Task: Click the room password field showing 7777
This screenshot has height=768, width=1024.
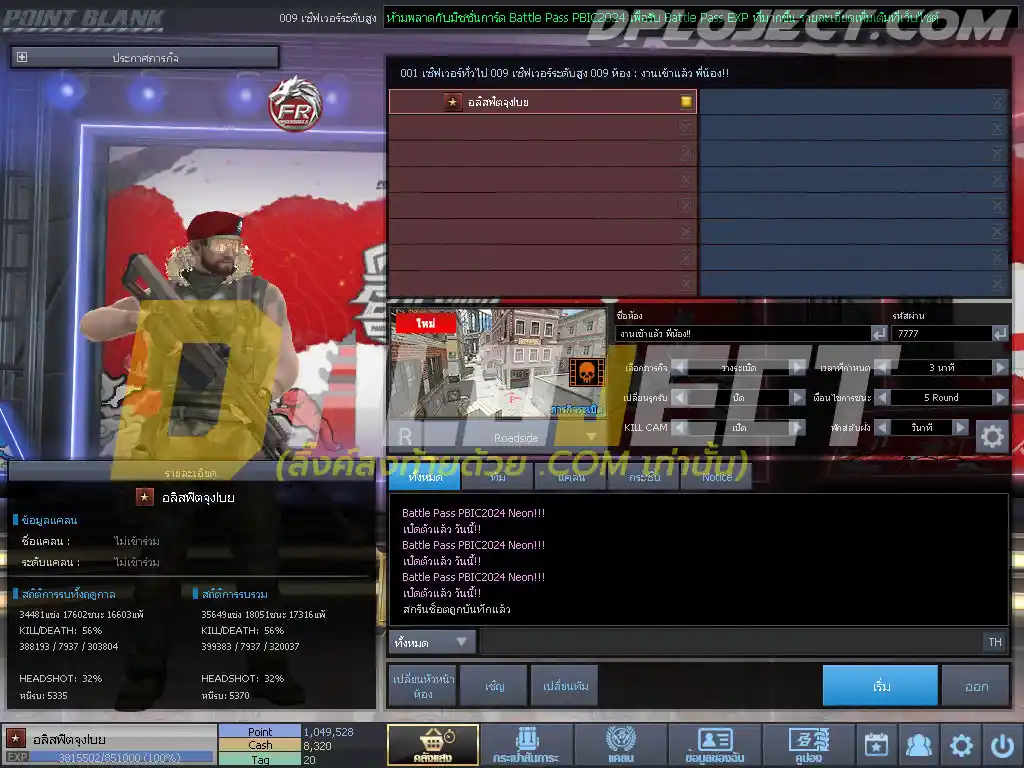Action: coord(942,334)
